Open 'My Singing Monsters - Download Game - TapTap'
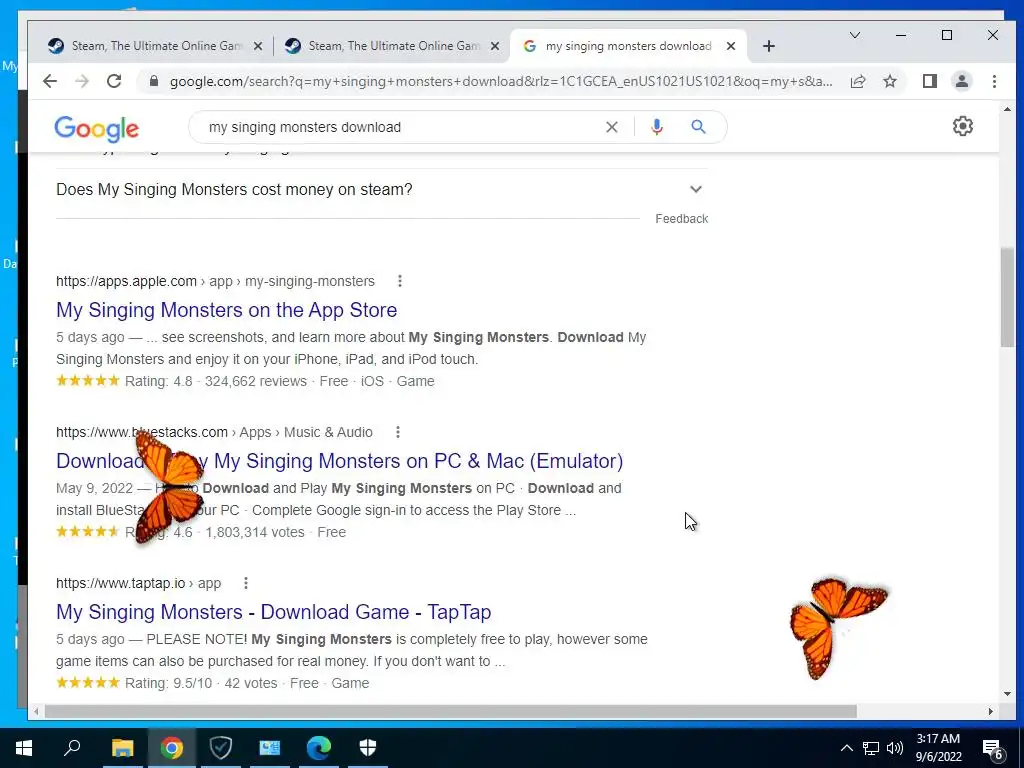 pyautogui.click(x=274, y=611)
